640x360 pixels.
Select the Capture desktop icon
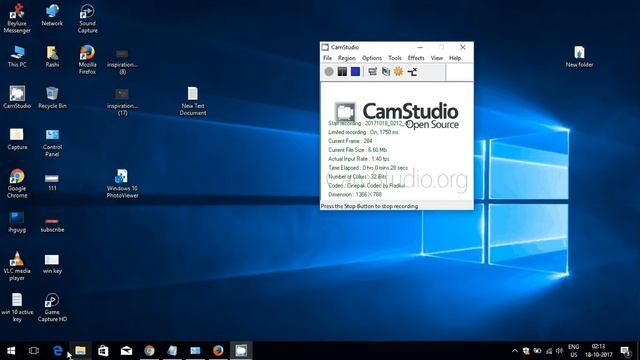[17, 139]
